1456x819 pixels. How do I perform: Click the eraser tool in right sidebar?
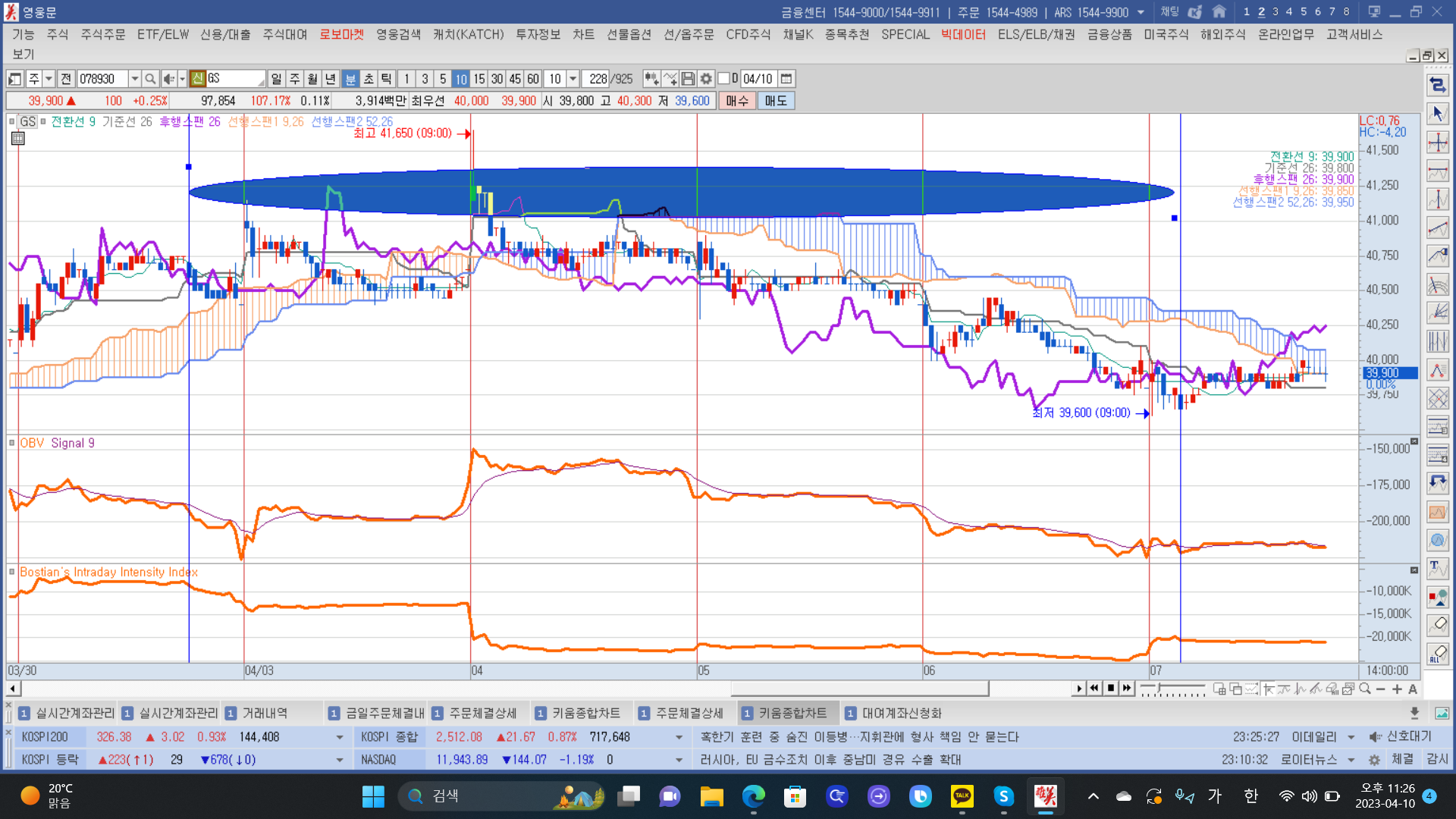1438,625
